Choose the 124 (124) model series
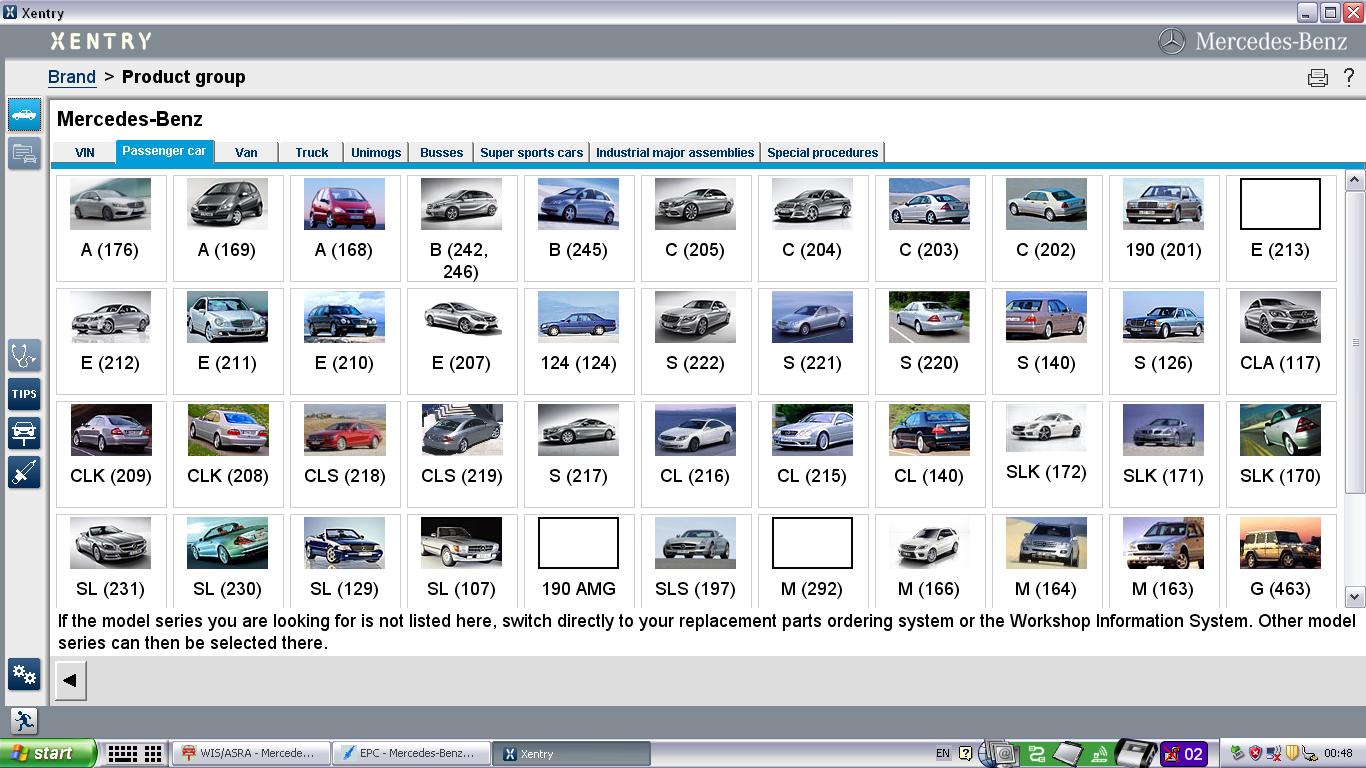Screen dimensions: 1366x768 pyautogui.click(x=578, y=341)
